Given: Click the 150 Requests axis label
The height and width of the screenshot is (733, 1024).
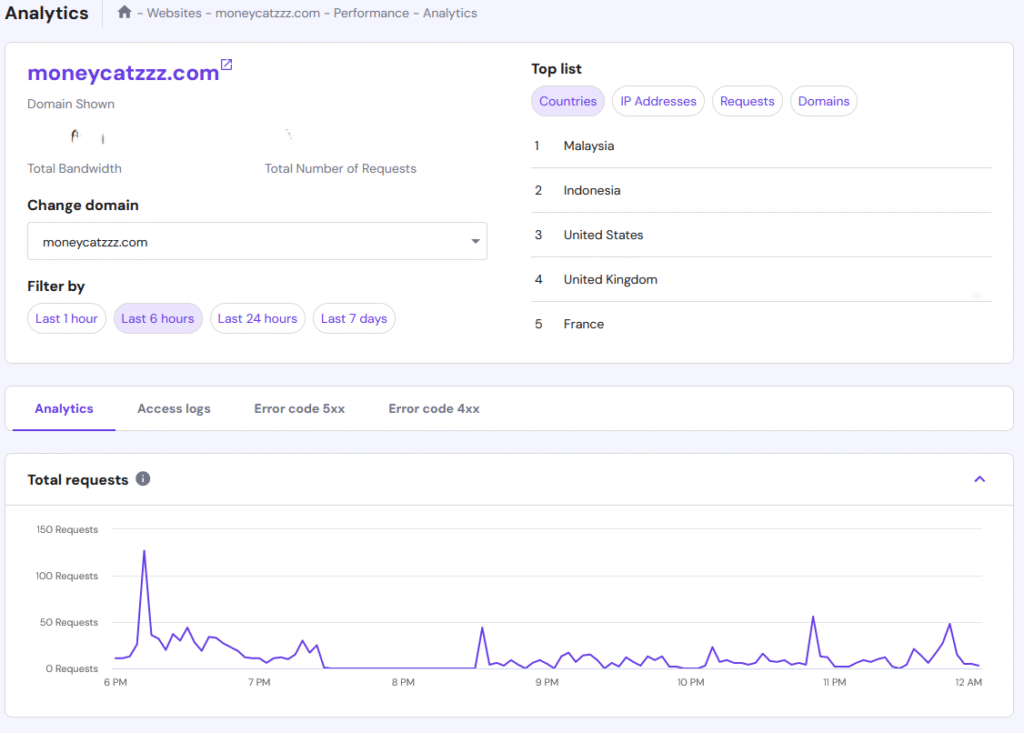Looking at the screenshot, I should (x=67, y=529).
